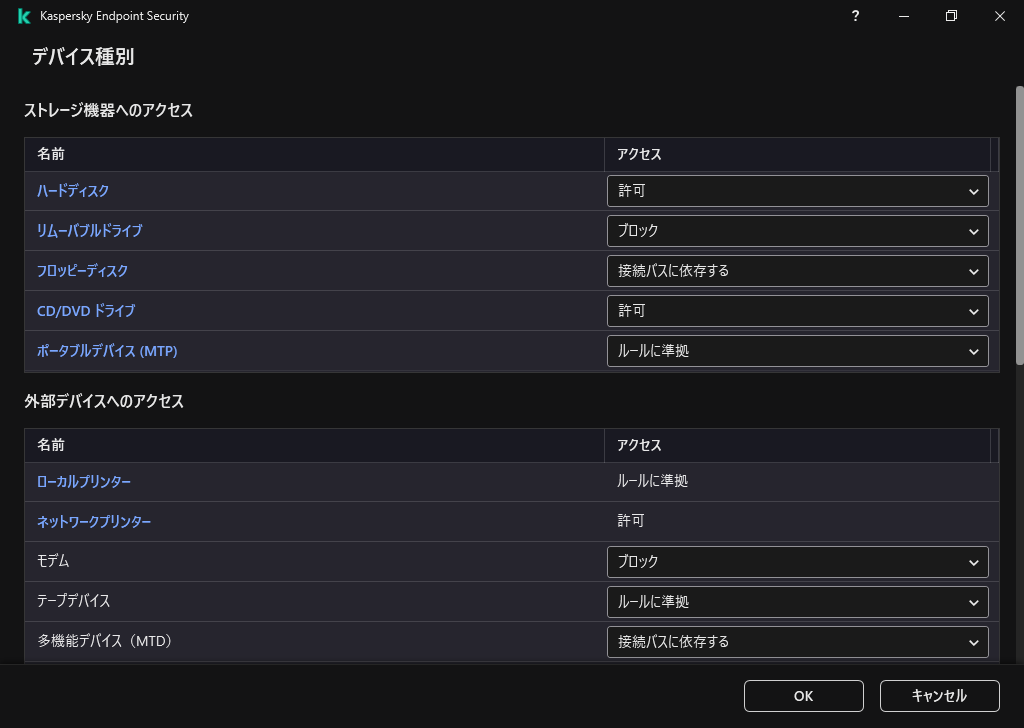Open the ローカルプリンター rules link

pos(83,481)
